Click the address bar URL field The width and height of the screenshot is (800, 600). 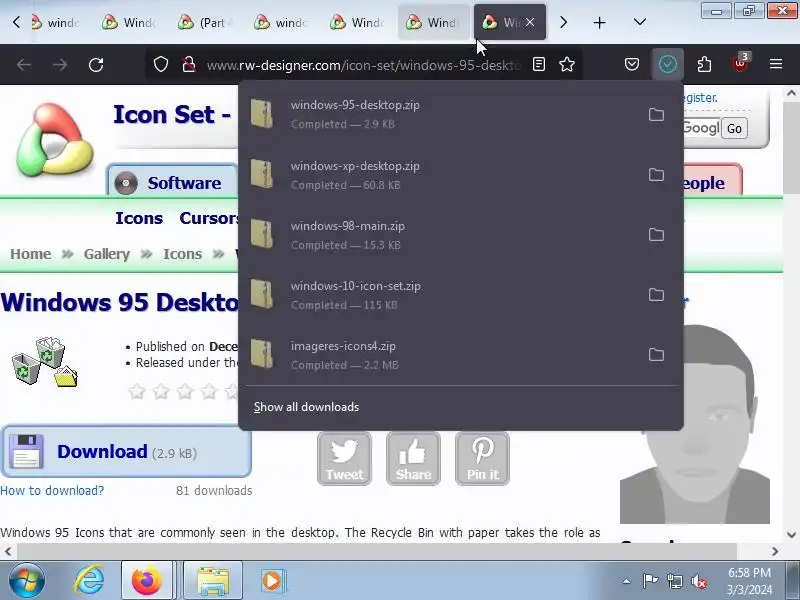[x=363, y=65]
